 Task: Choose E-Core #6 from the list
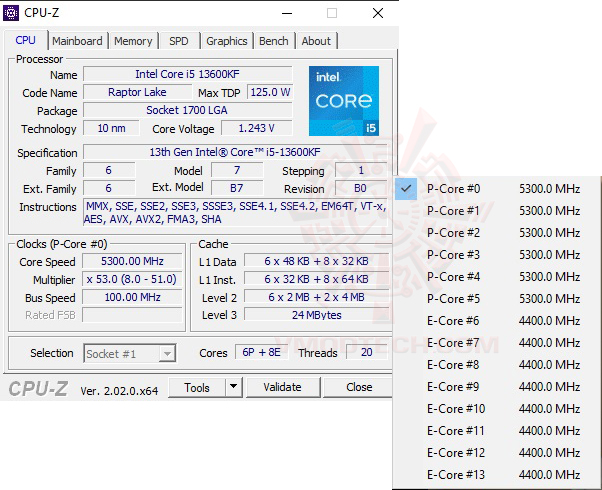[498, 321]
